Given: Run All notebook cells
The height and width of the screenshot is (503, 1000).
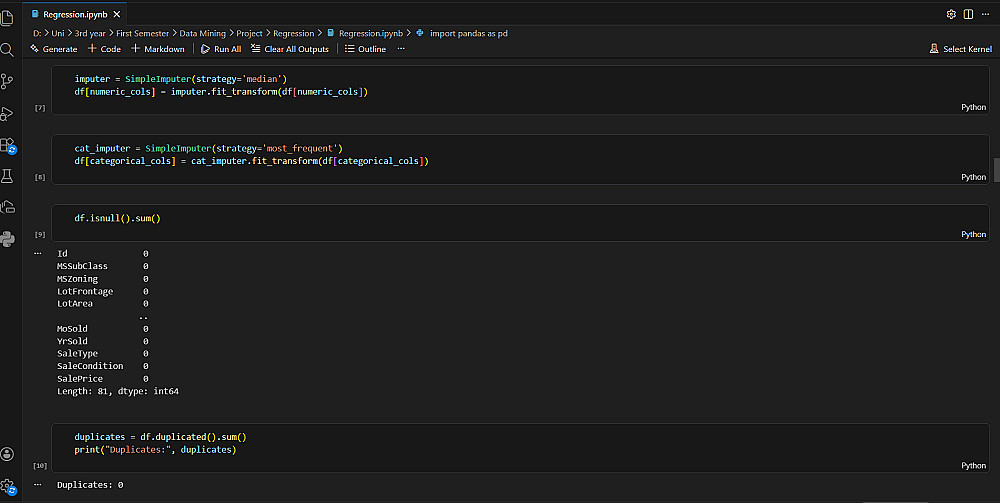Looking at the screenshot, I should 221,49.
